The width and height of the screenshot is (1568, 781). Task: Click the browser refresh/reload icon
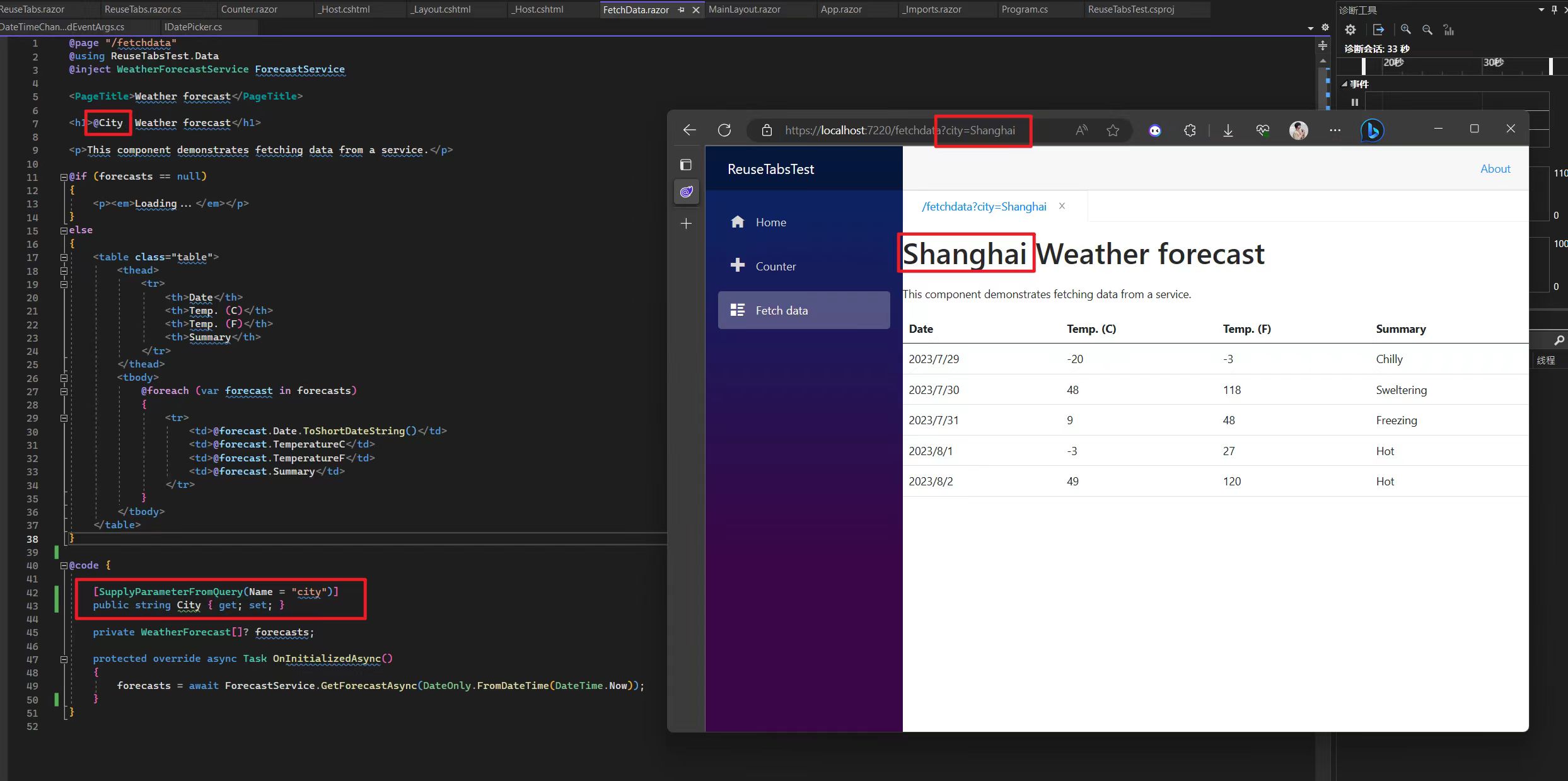tap(725, 130)
